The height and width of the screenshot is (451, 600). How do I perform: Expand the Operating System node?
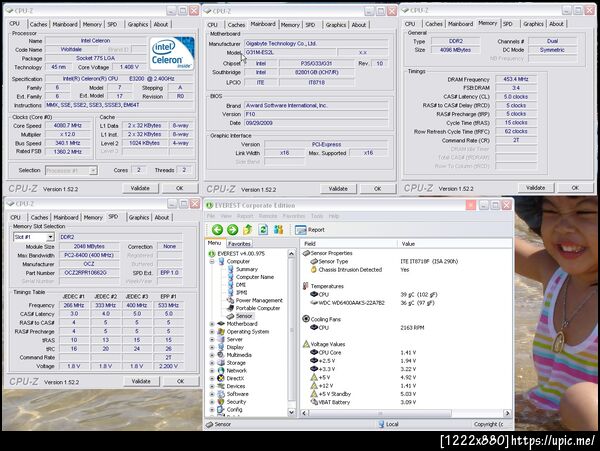pos(212,332)
